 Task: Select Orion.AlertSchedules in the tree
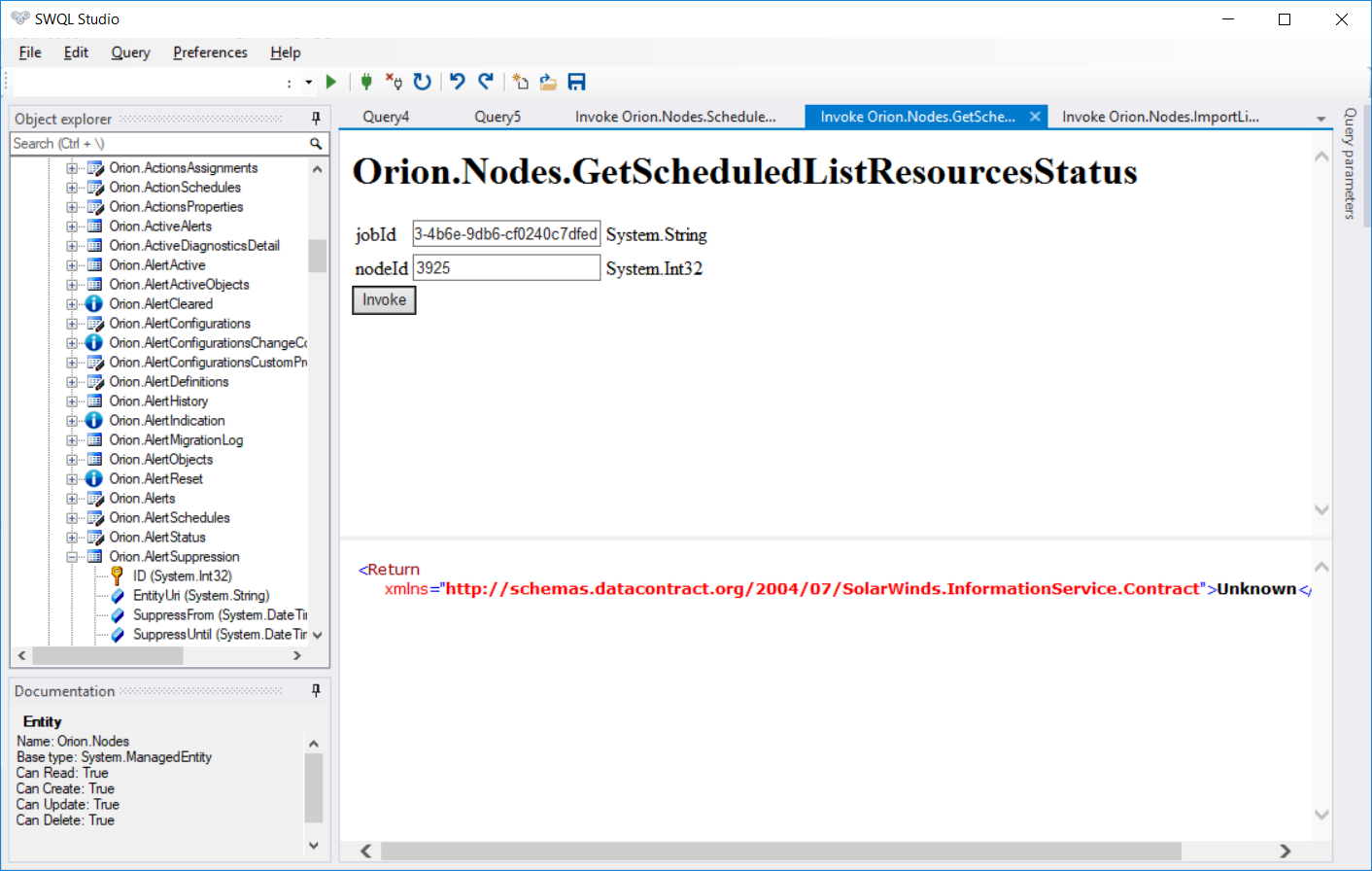(169, 518)
